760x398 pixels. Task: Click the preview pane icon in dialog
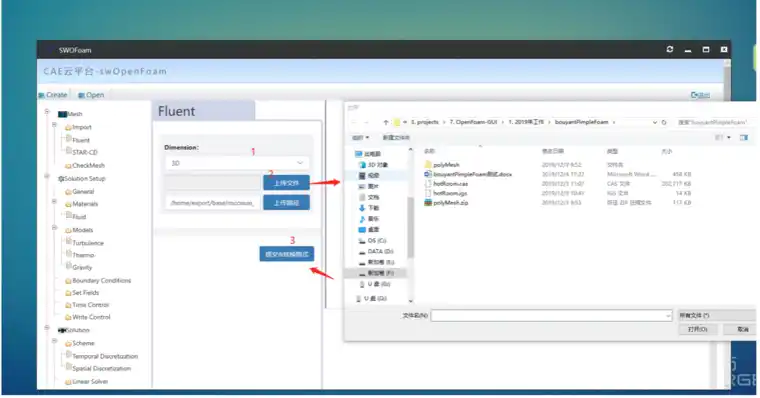(744, 138)
